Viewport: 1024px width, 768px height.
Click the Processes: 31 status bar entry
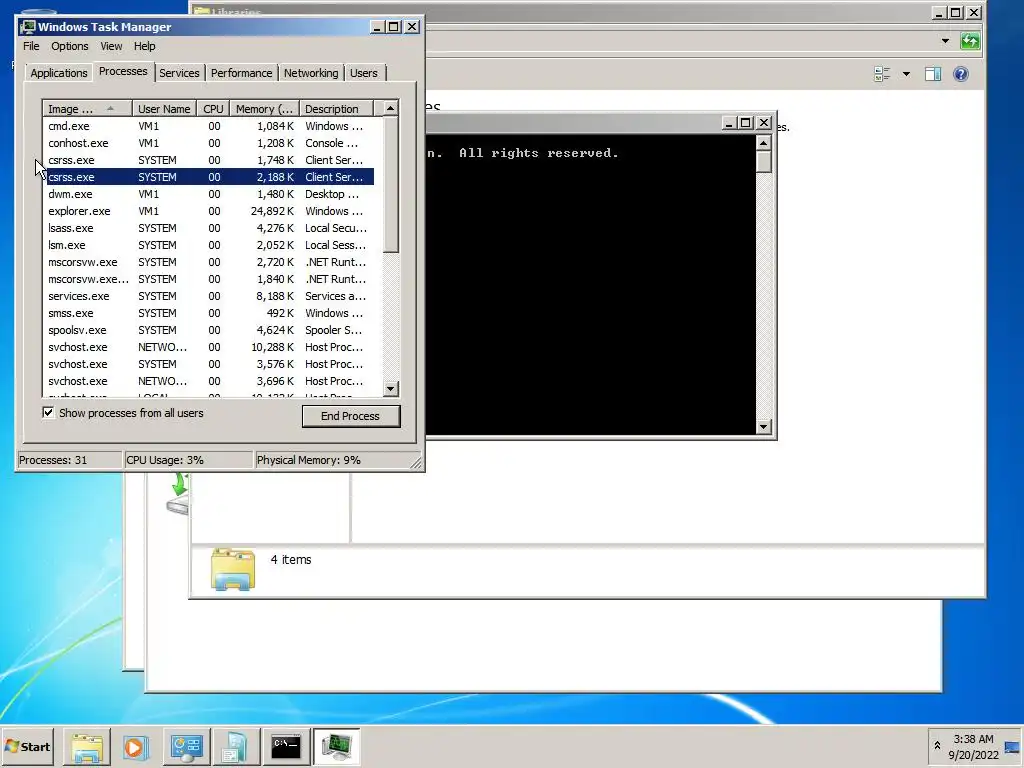(x=69, y=460)
